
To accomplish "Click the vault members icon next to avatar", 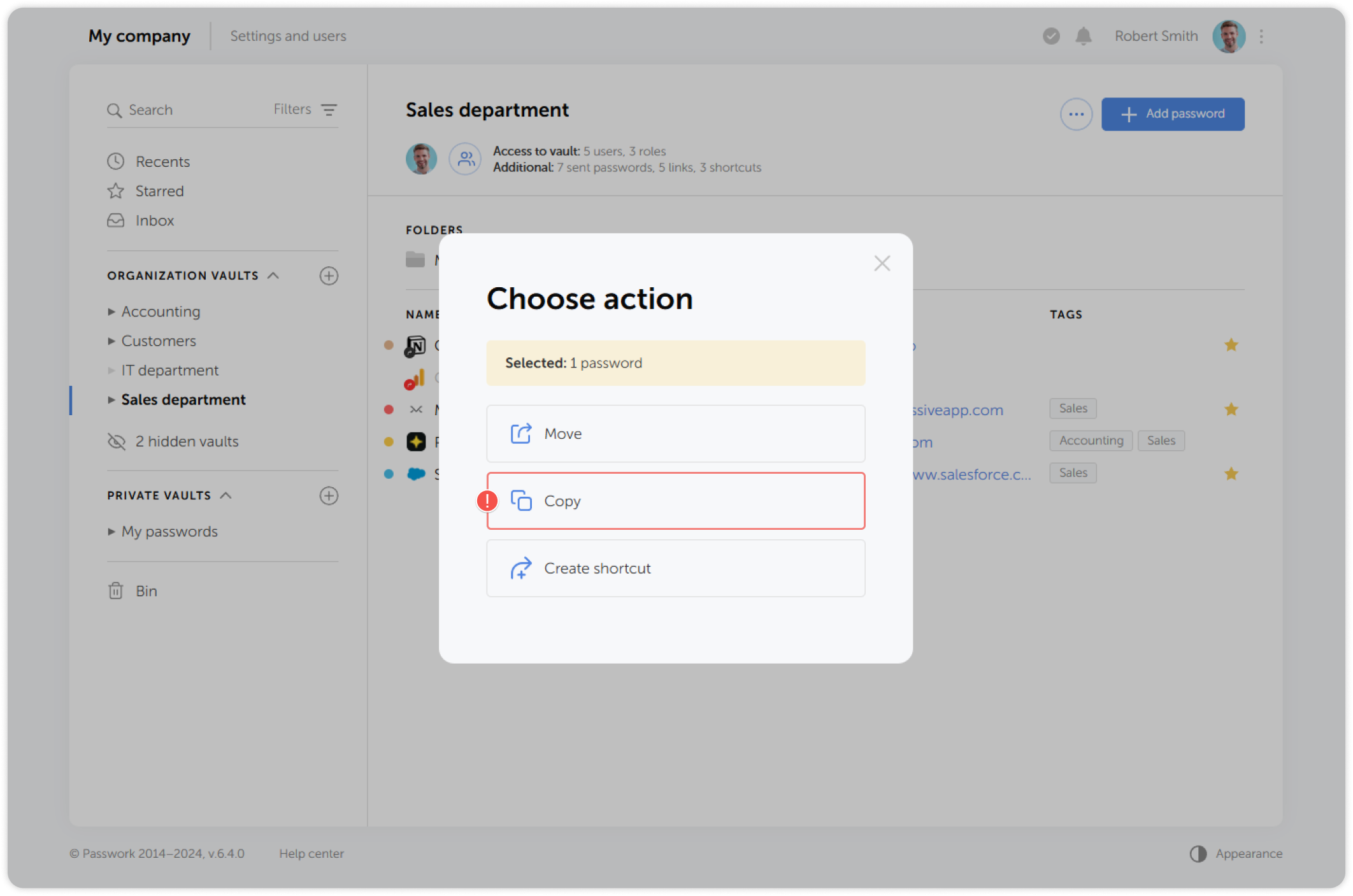I will pos(465,159).
